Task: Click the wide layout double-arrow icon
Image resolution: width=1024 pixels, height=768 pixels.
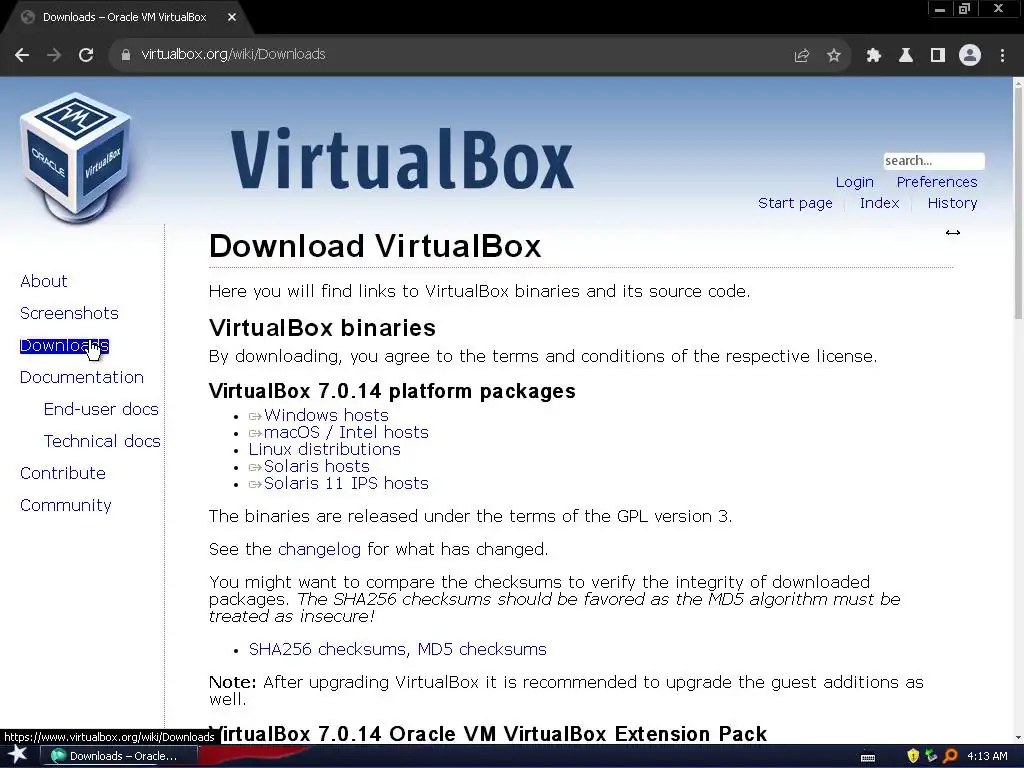Action: [953, 232]
